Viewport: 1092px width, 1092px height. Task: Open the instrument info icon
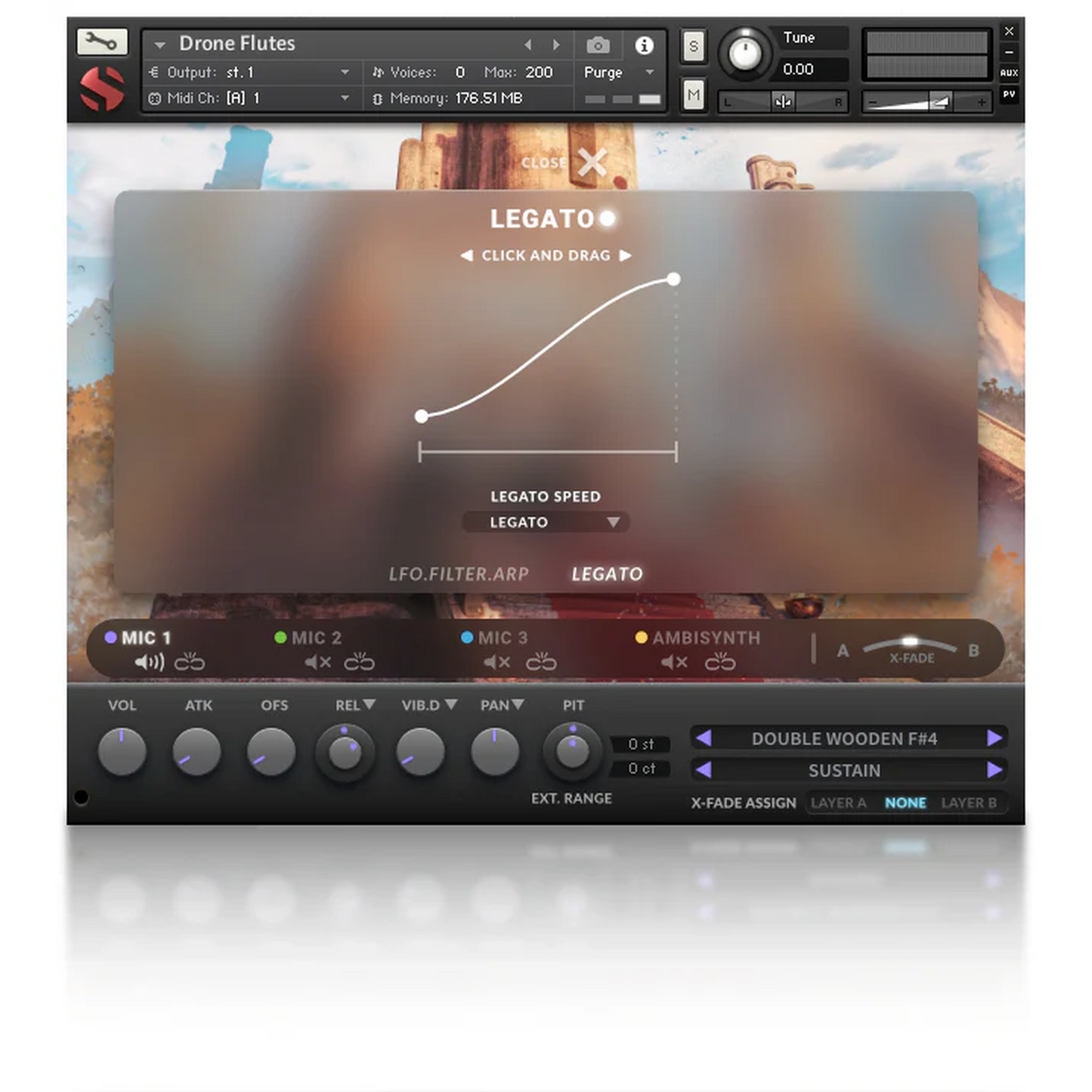pos(644,45)
